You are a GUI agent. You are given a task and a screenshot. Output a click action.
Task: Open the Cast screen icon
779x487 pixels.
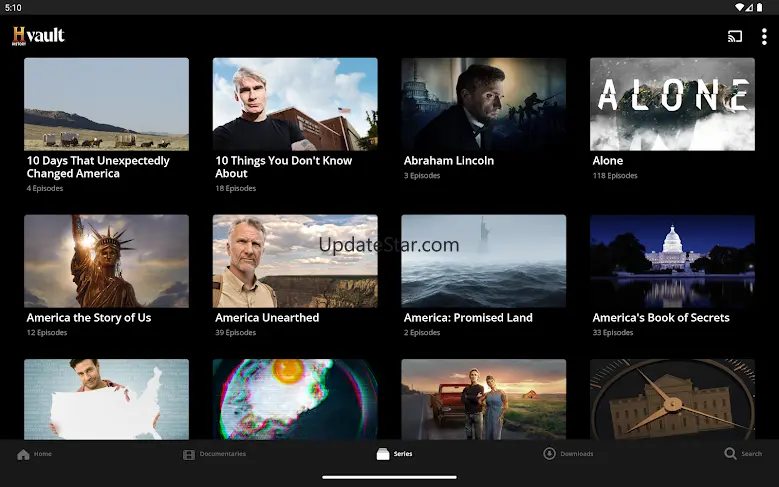tap(735, 36)
